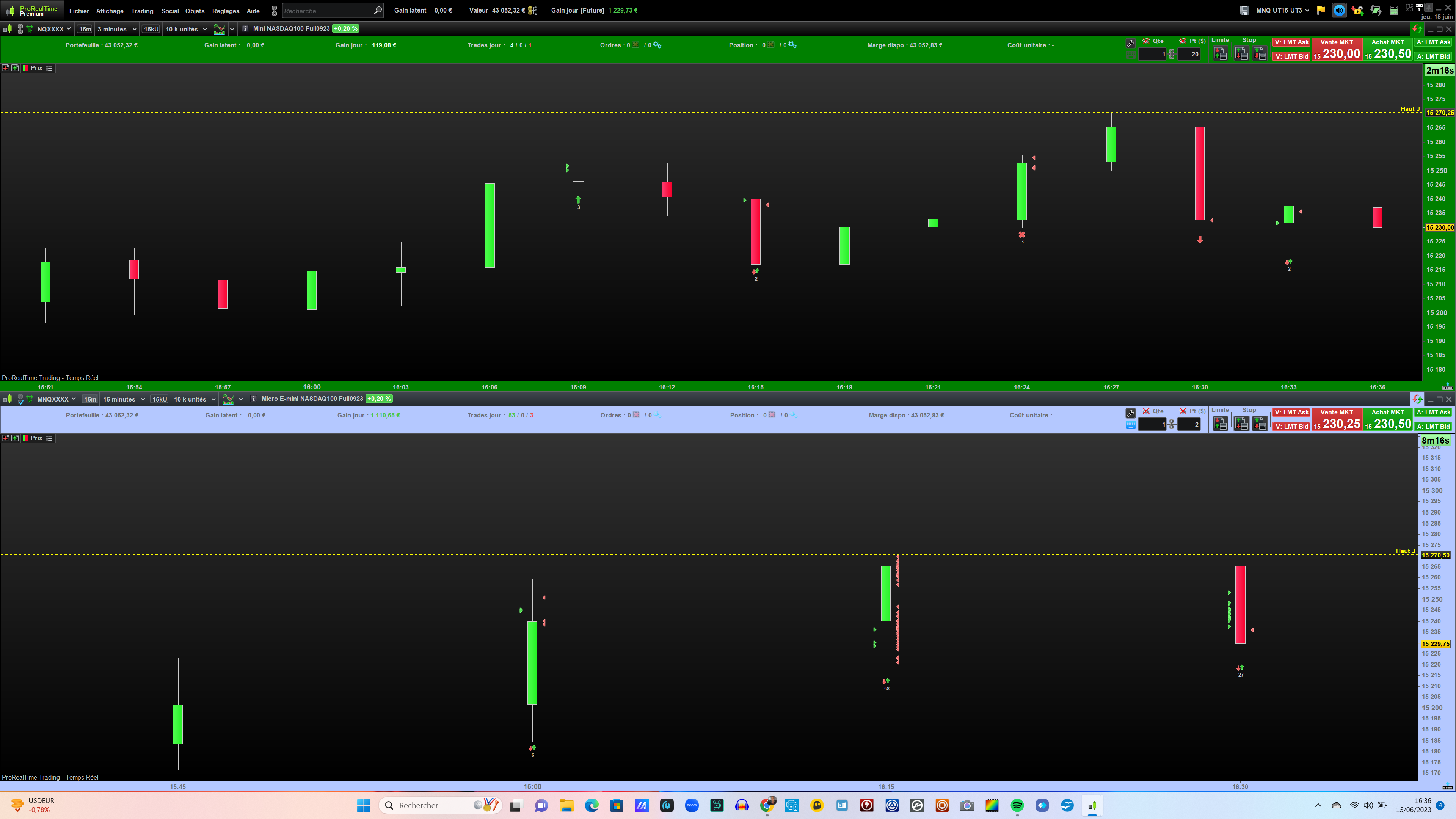The width and height of the screenshot is (1456, 819).
Task: Open the 15 minutes timeframe dropdown
Action: click(x=143, y=399)
